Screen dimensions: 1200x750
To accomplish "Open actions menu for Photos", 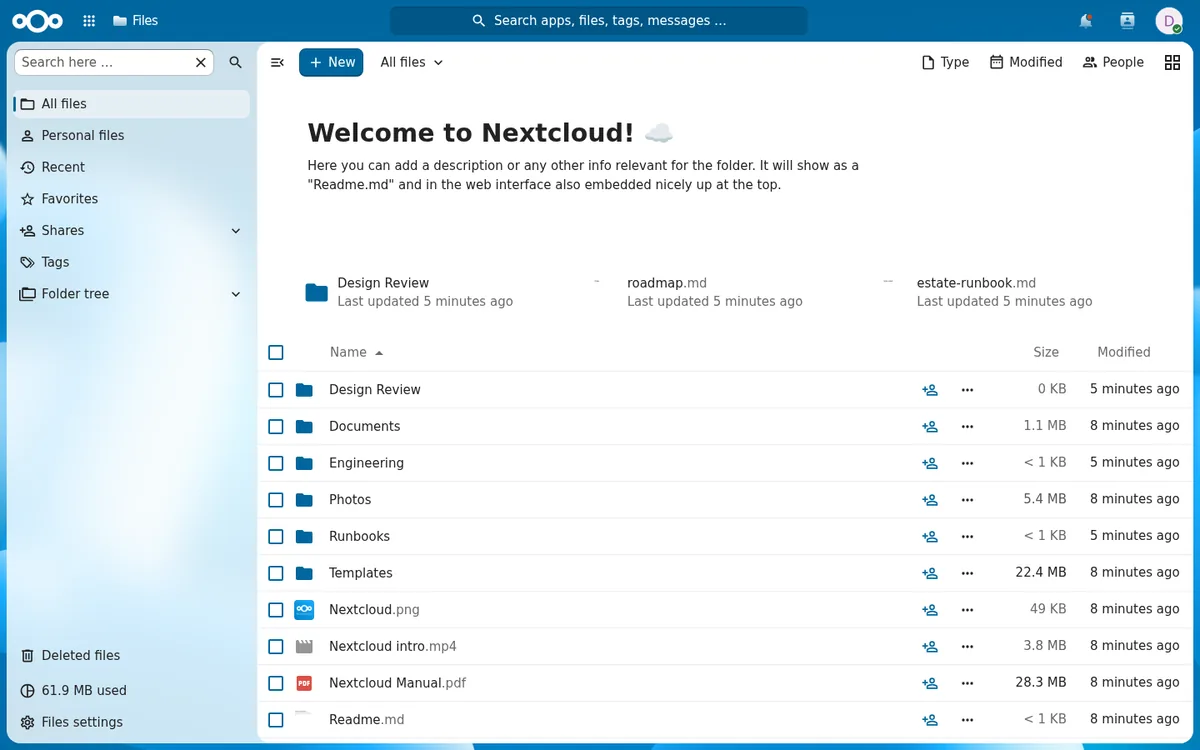I will click(x=967, y=500).
